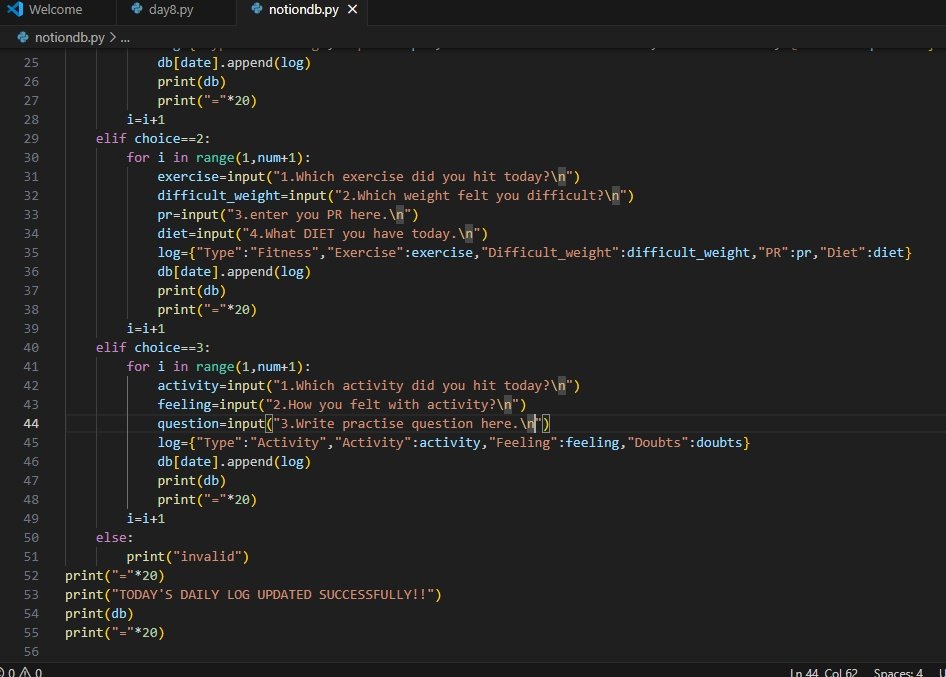This screenshot has width=946, height=677.
Task: Click print("="*20) on line 52
Action: tap(115, 576)
